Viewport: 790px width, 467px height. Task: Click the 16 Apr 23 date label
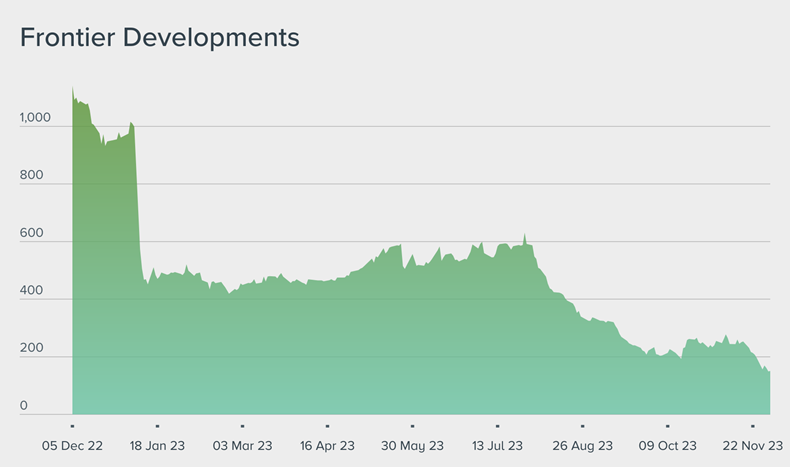[327, 446]
